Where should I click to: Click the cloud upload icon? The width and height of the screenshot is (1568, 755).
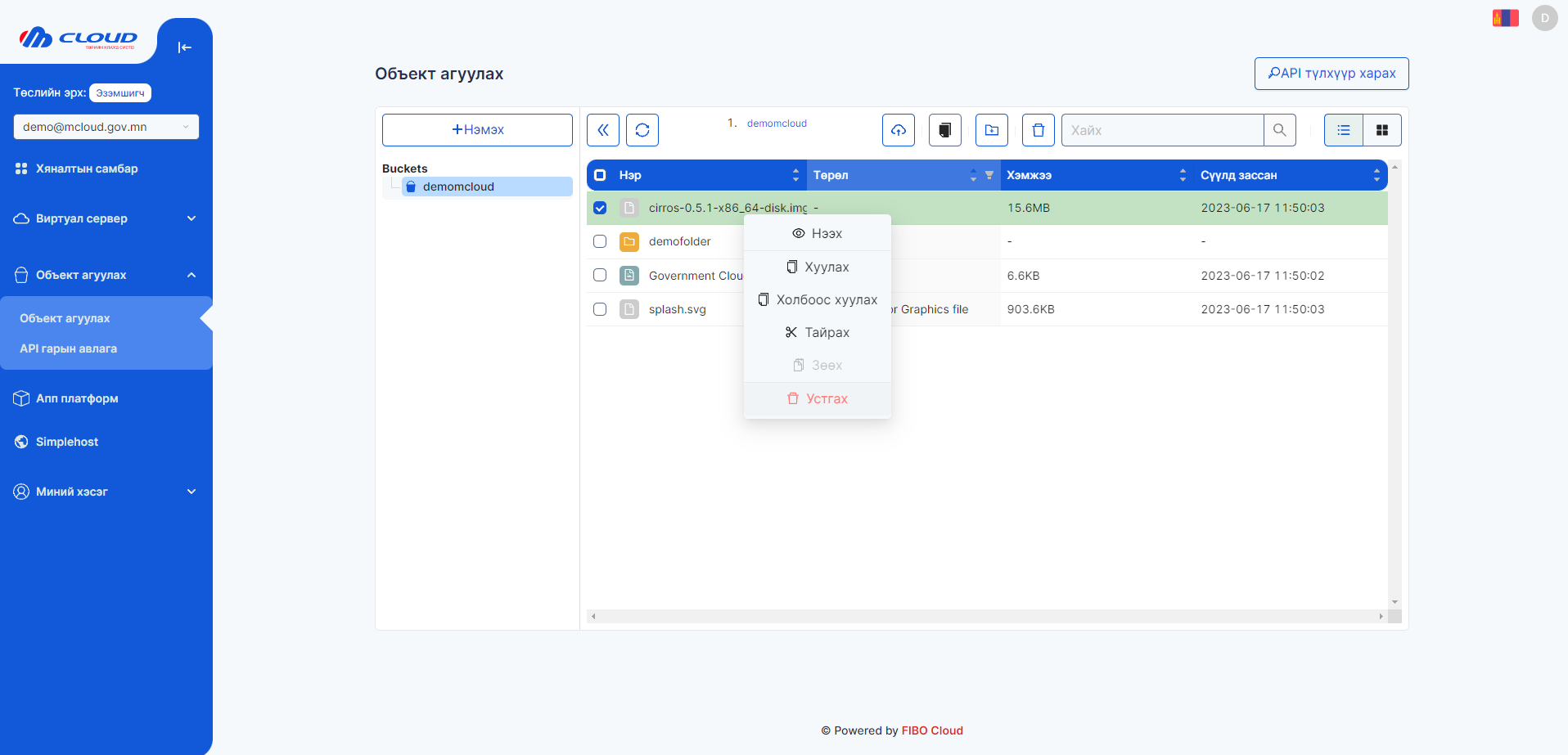(x=899, y=130)
